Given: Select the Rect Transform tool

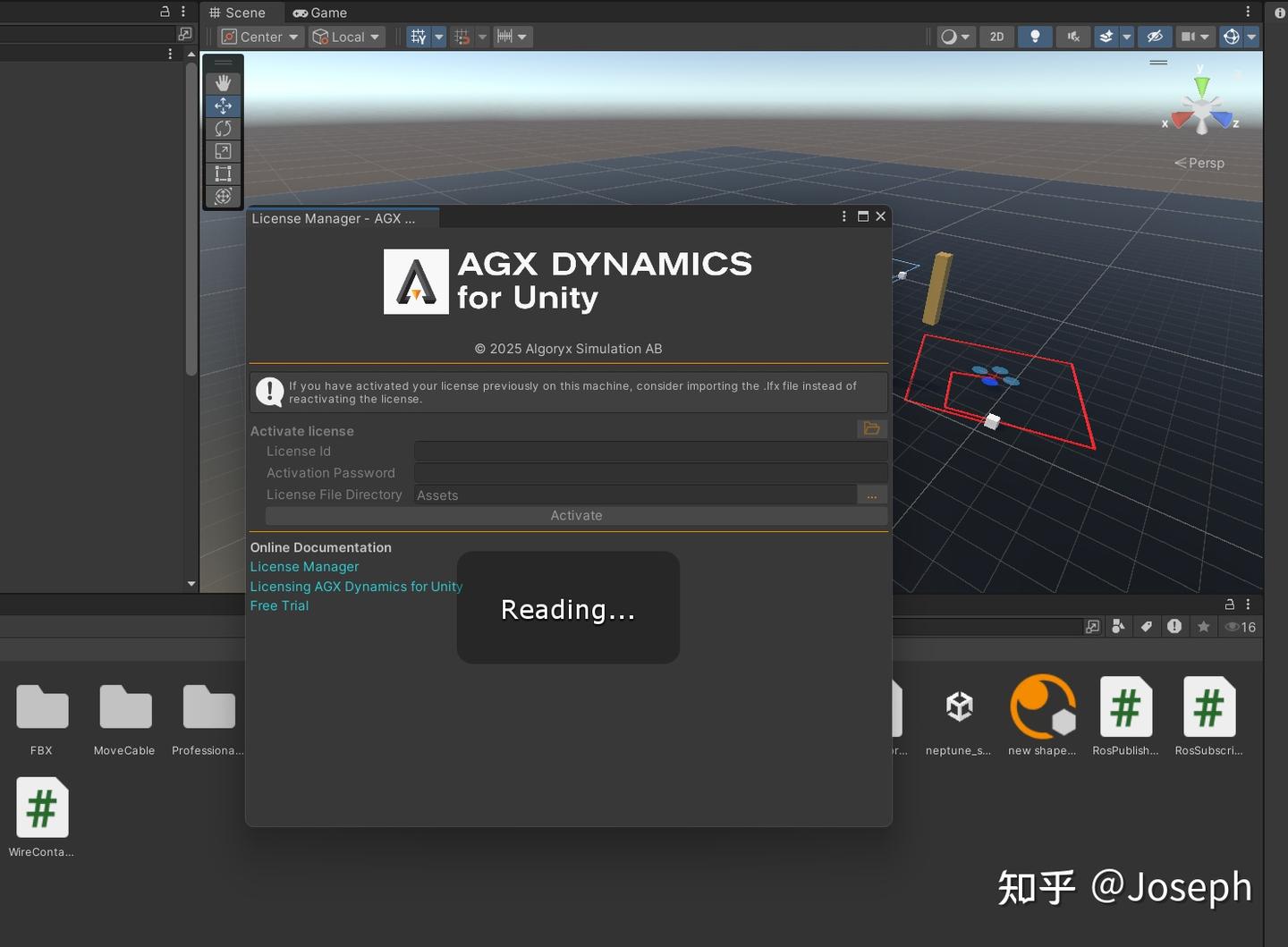Looking at the screenshot, I should (x=223, y=173).
